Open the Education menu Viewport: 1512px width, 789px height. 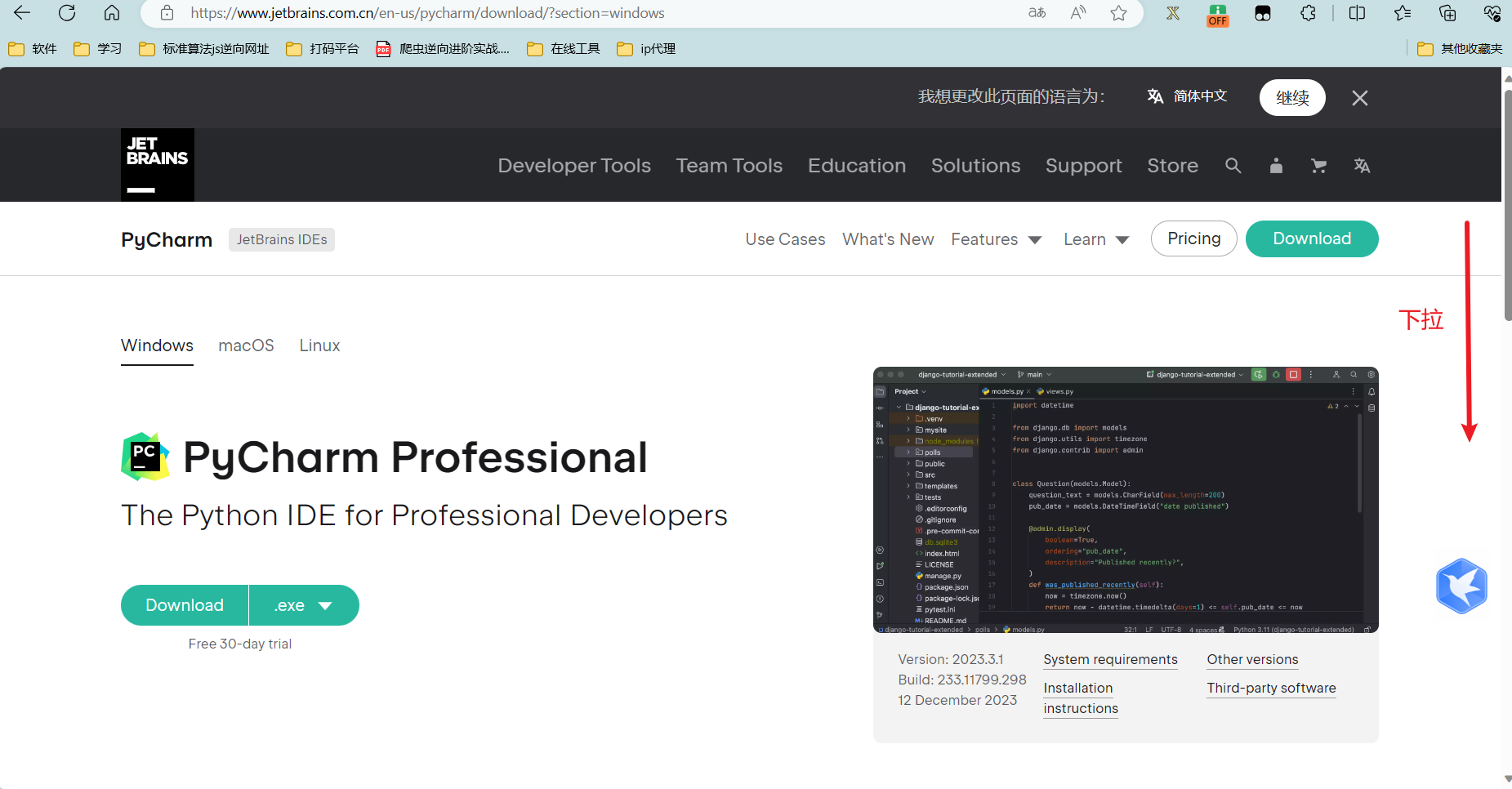point(857,166)
